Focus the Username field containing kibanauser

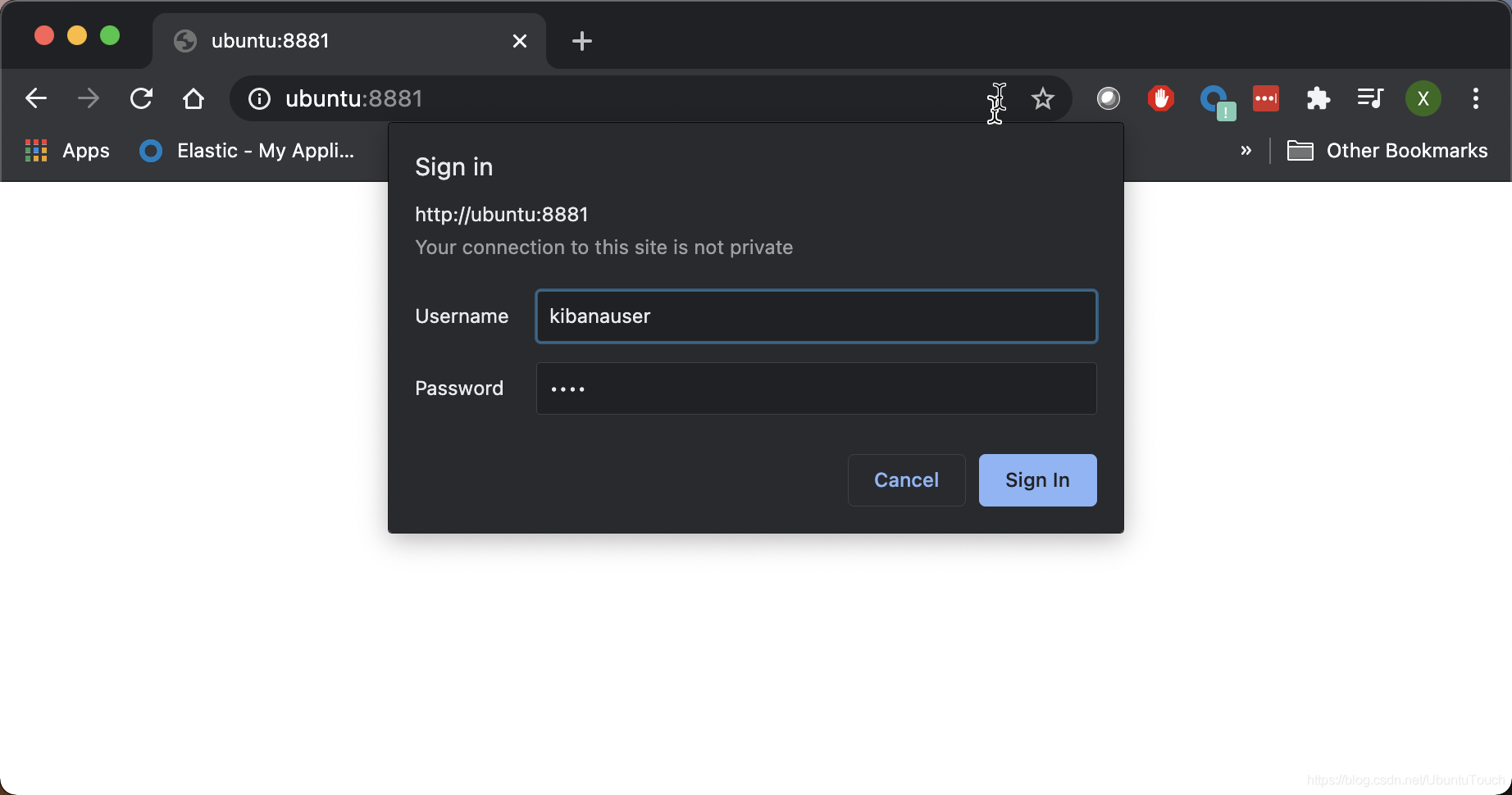817,316
